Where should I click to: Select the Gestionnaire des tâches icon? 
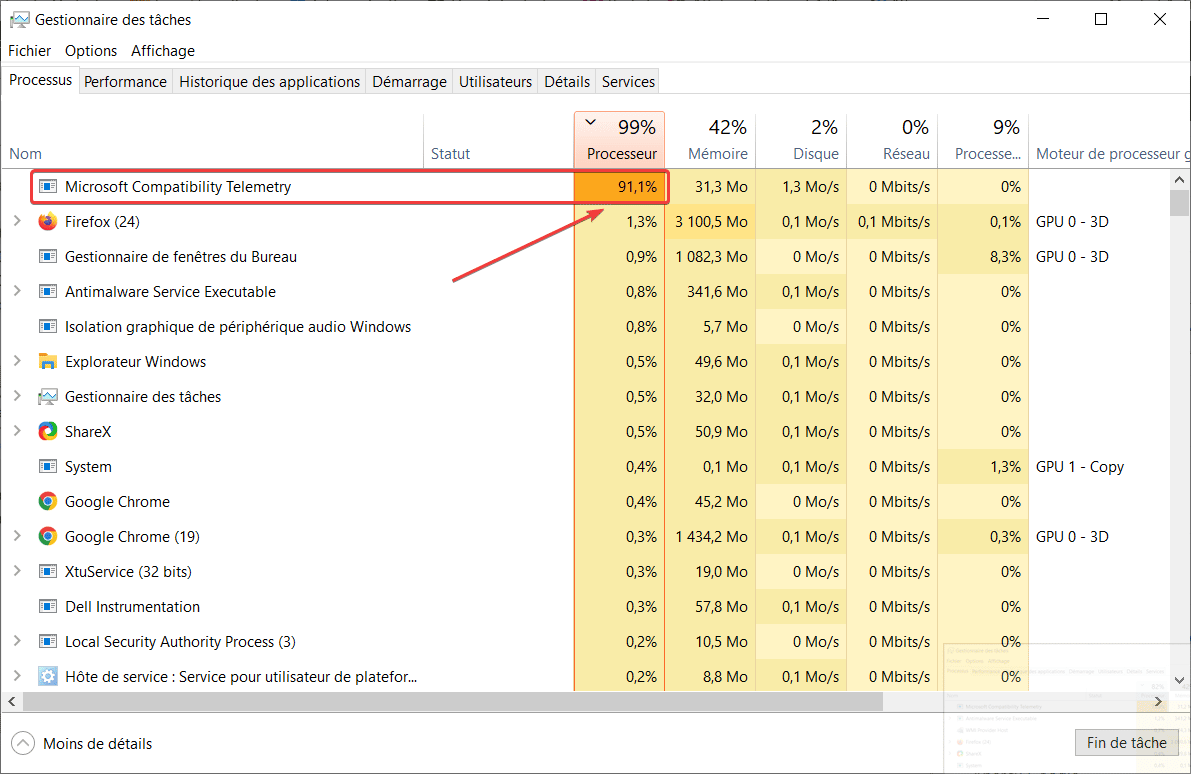point(48,396)
